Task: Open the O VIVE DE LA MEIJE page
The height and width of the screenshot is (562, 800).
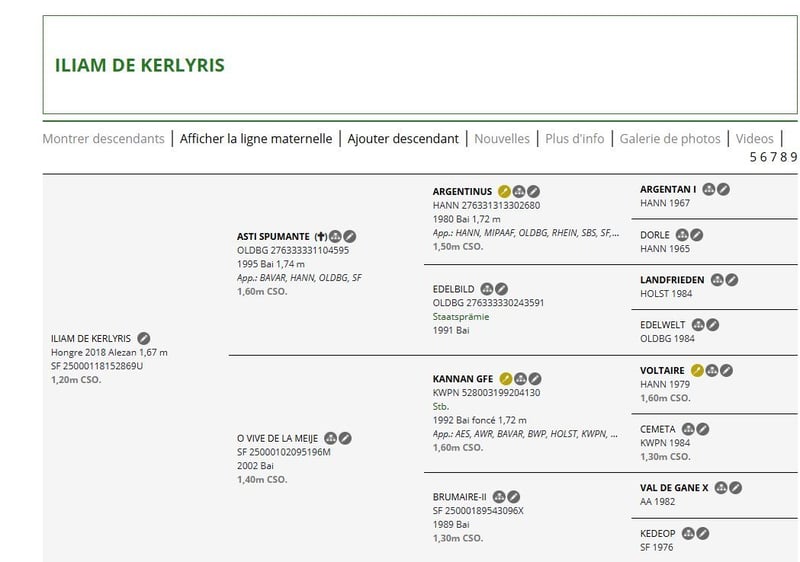Action: [x=277, y=439]
